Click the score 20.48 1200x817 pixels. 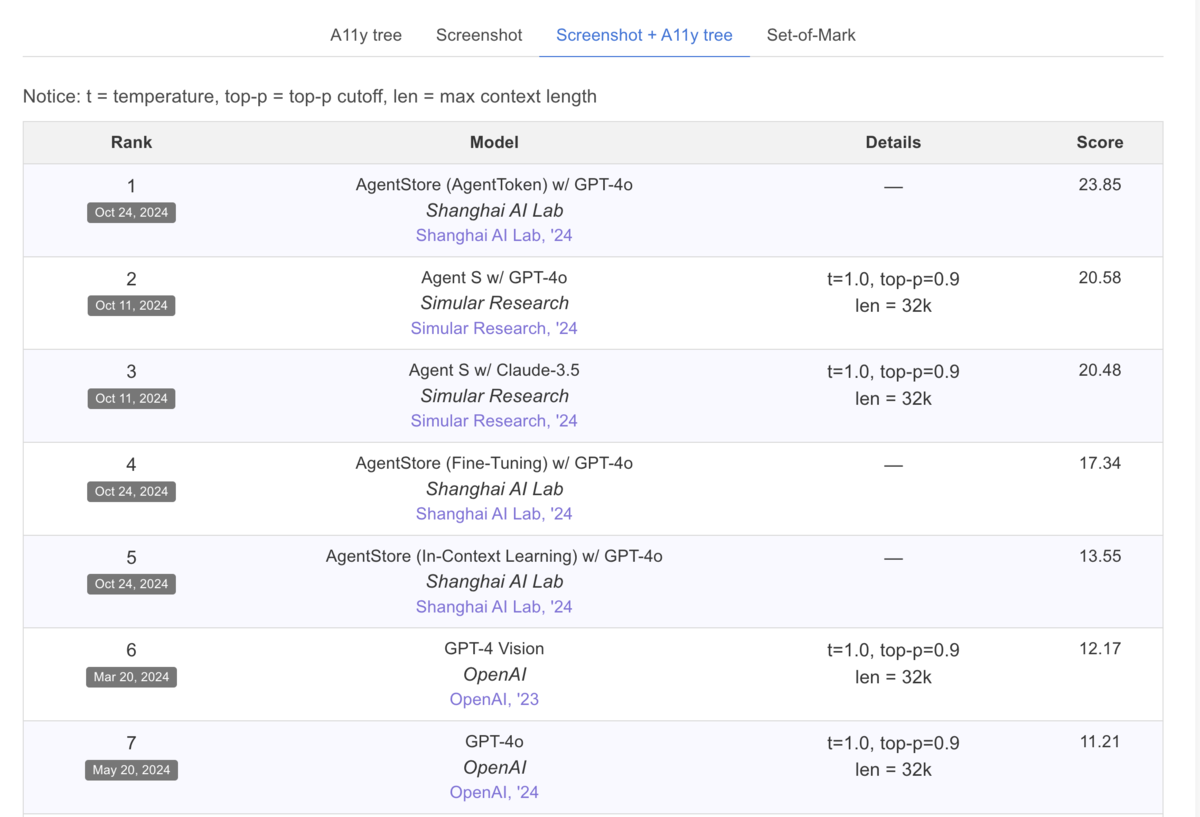[1100, 370]
